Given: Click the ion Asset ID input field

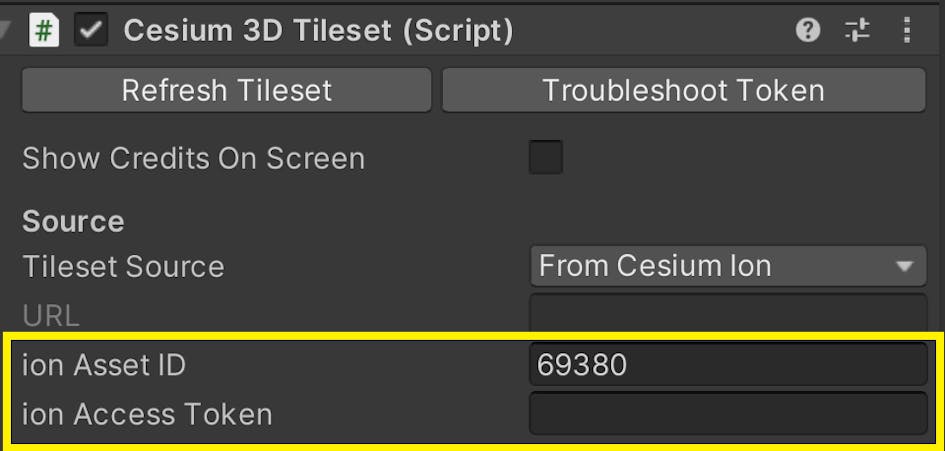Looking at the screenshot, I should pos(727,365).
